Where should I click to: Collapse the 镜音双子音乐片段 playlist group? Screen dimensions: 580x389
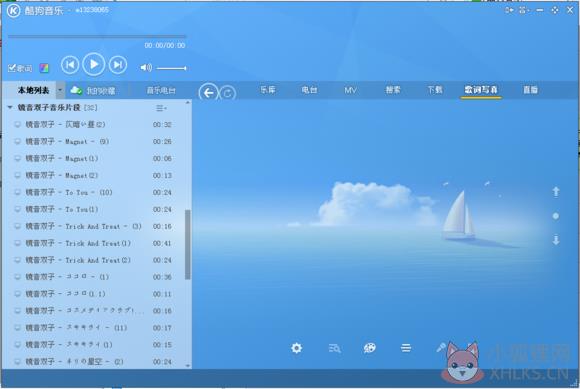pyautogui.click(x=10, y=107)
